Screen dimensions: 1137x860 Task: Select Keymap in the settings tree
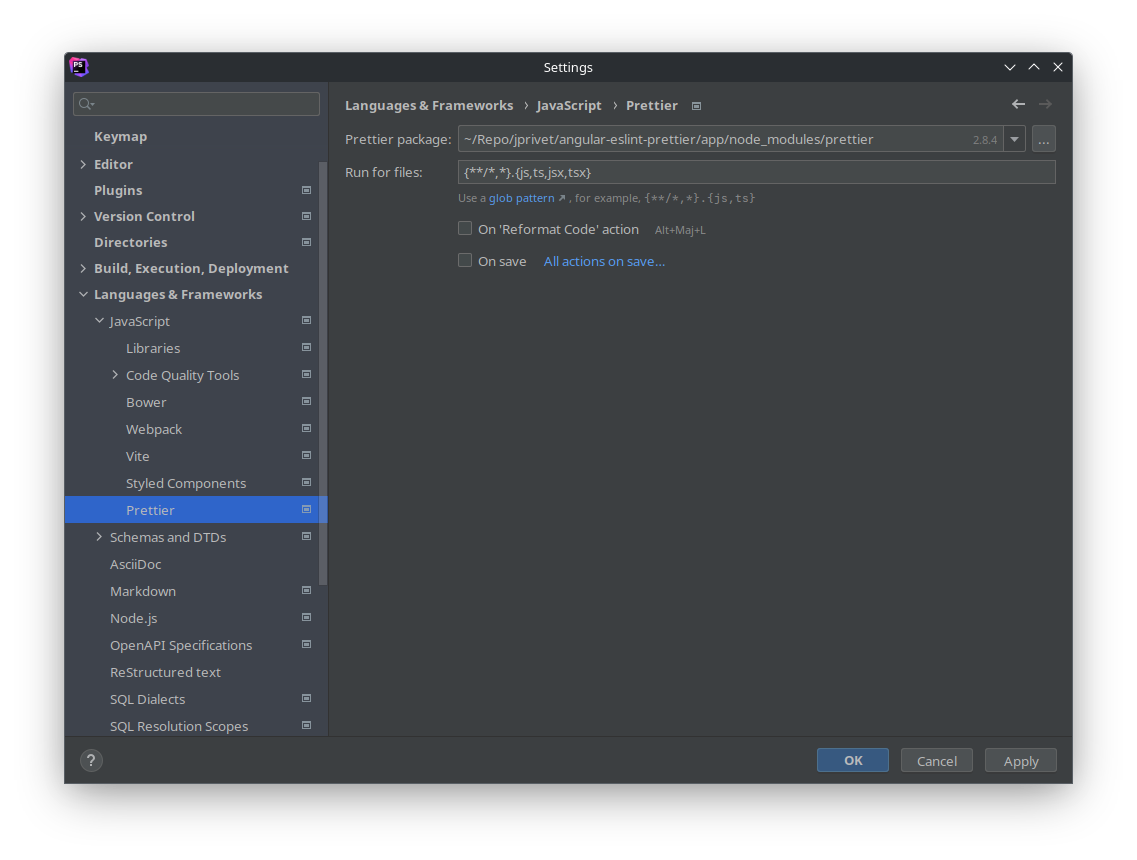pyautogui.click(x=120, y=136)
